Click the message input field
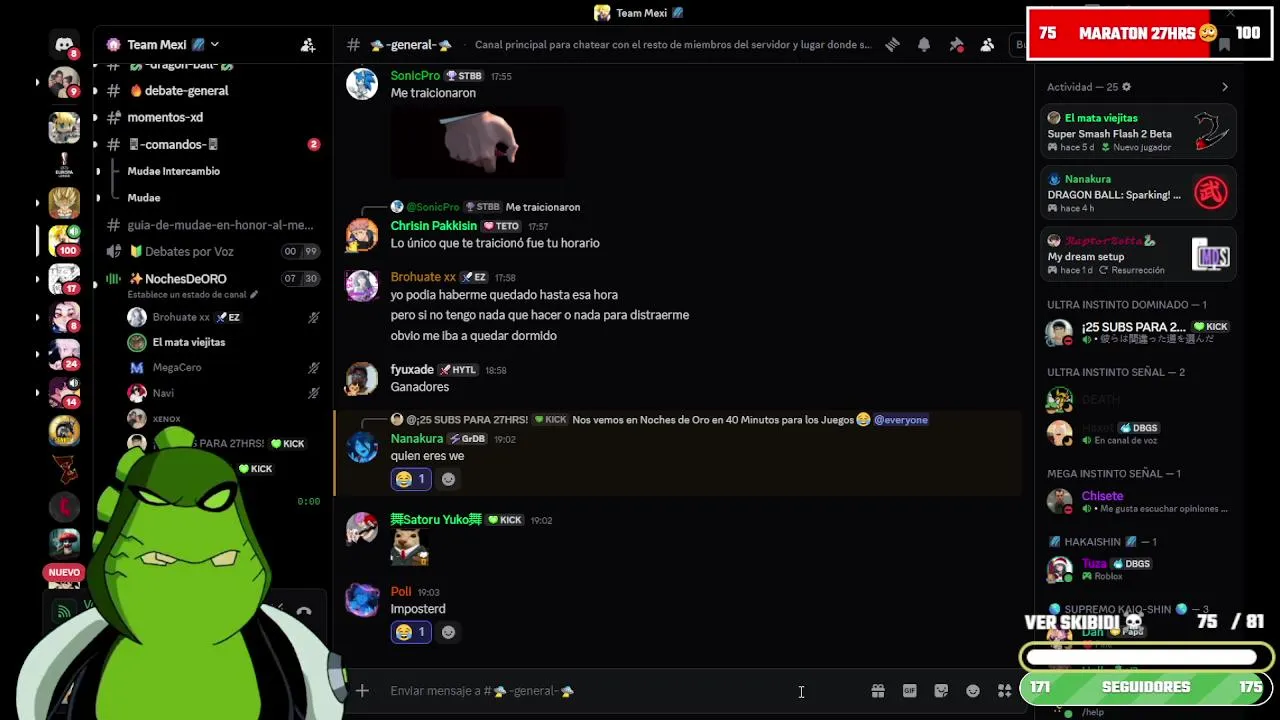 coord(620,691)
